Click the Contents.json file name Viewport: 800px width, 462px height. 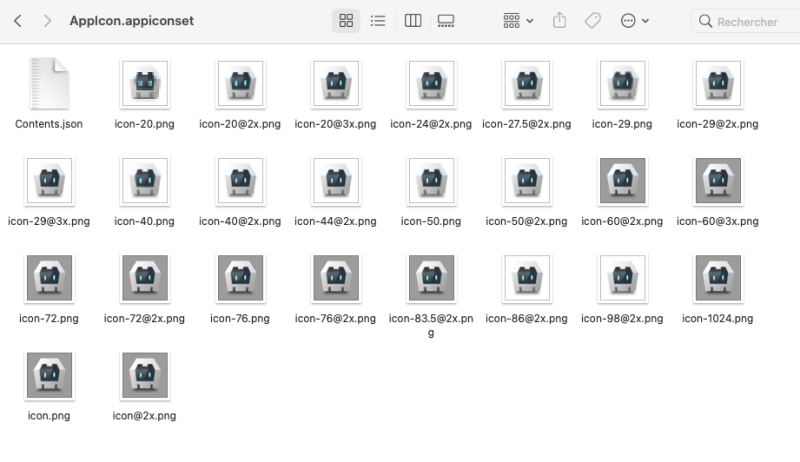[x=49, y=124]
